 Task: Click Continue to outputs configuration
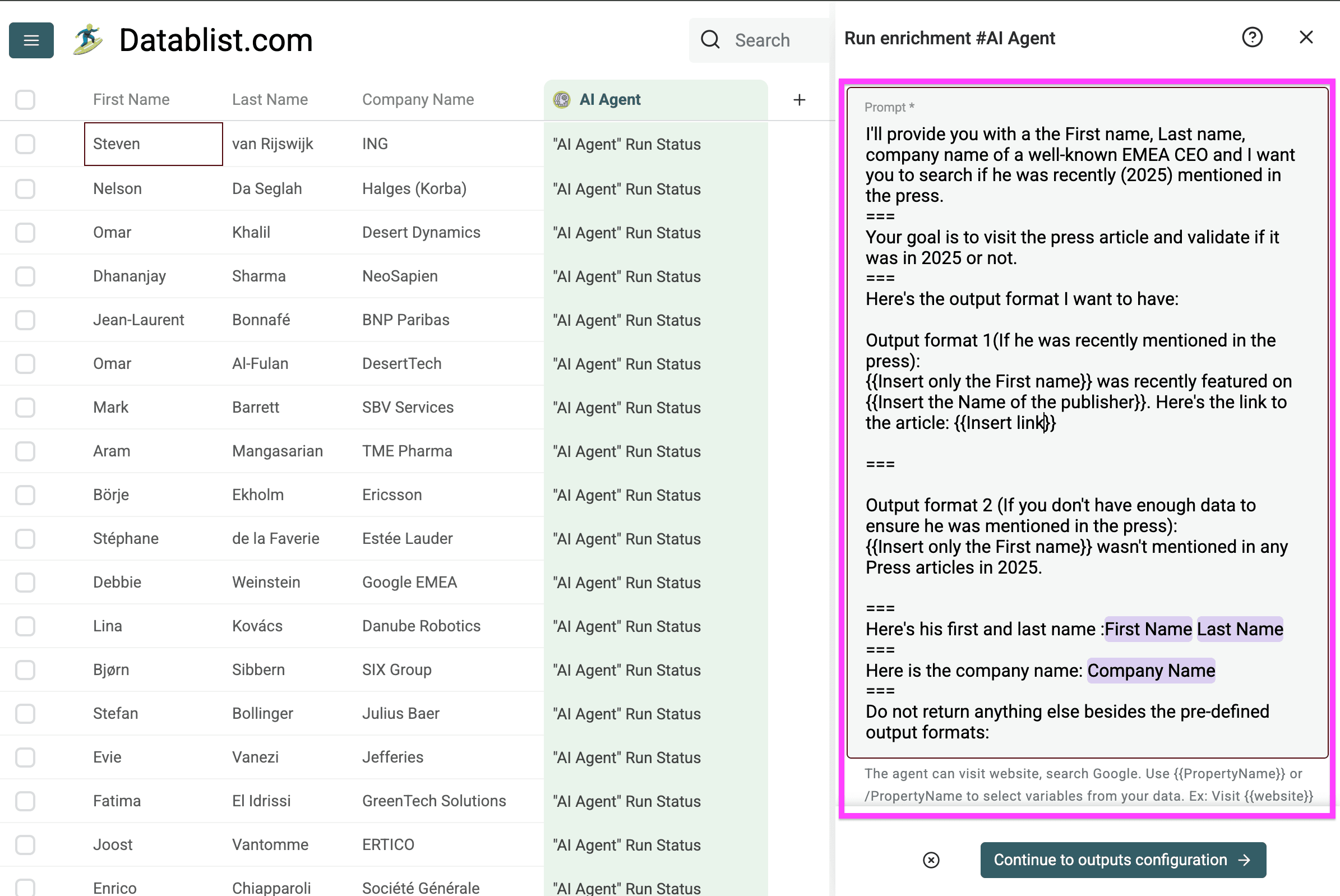[1110, 860]
